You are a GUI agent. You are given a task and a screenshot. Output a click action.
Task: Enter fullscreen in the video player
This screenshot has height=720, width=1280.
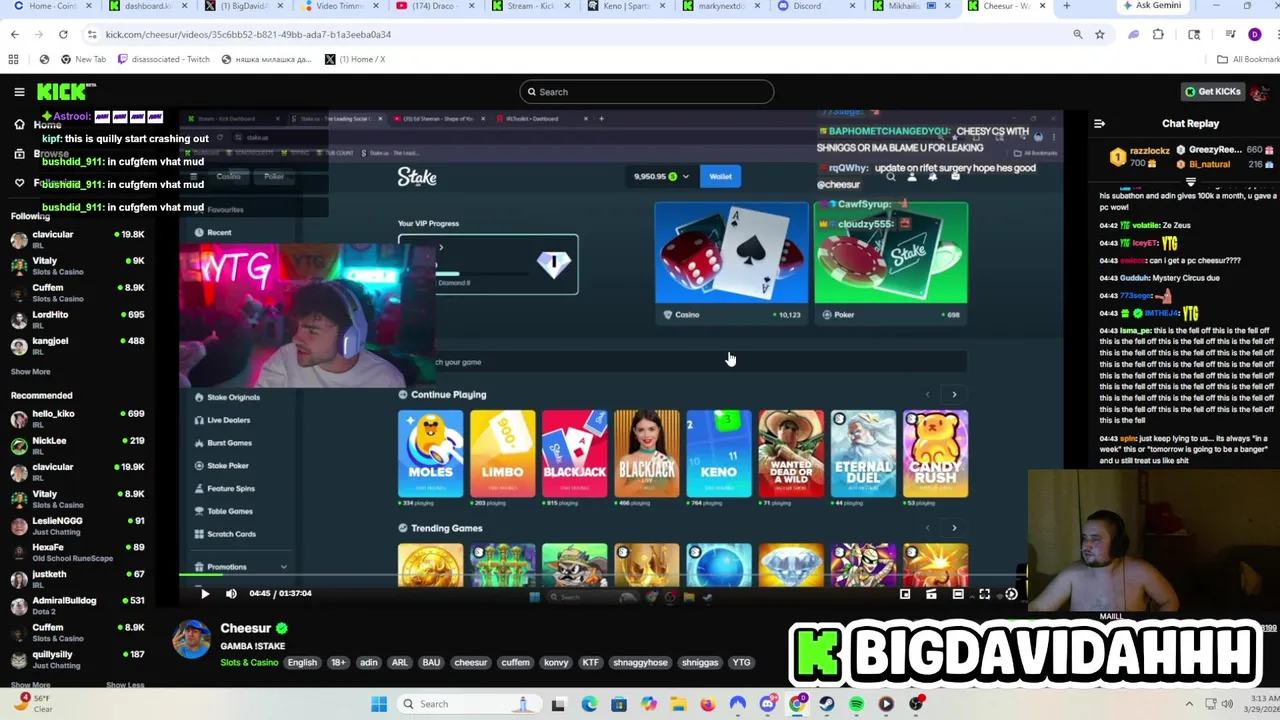click(984, 594)
